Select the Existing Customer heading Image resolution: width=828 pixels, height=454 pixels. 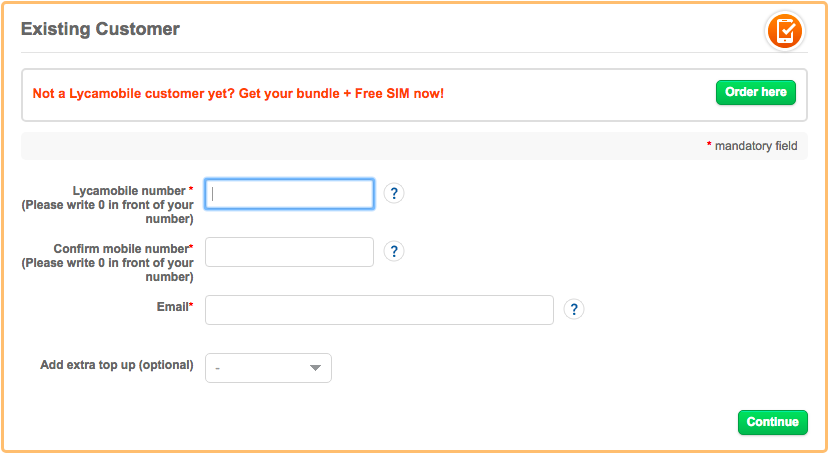[100, 29]
